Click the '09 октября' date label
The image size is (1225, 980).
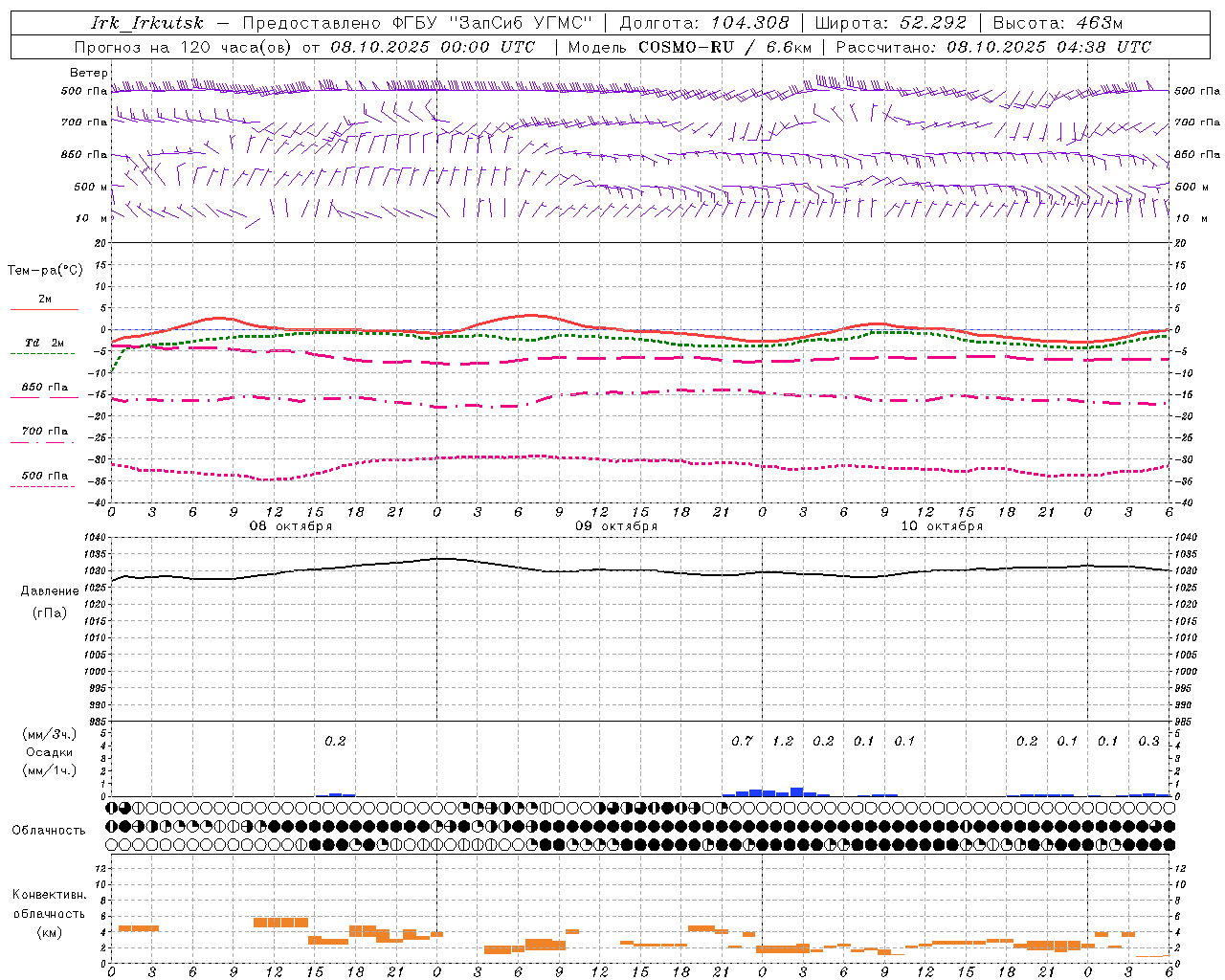616,526
